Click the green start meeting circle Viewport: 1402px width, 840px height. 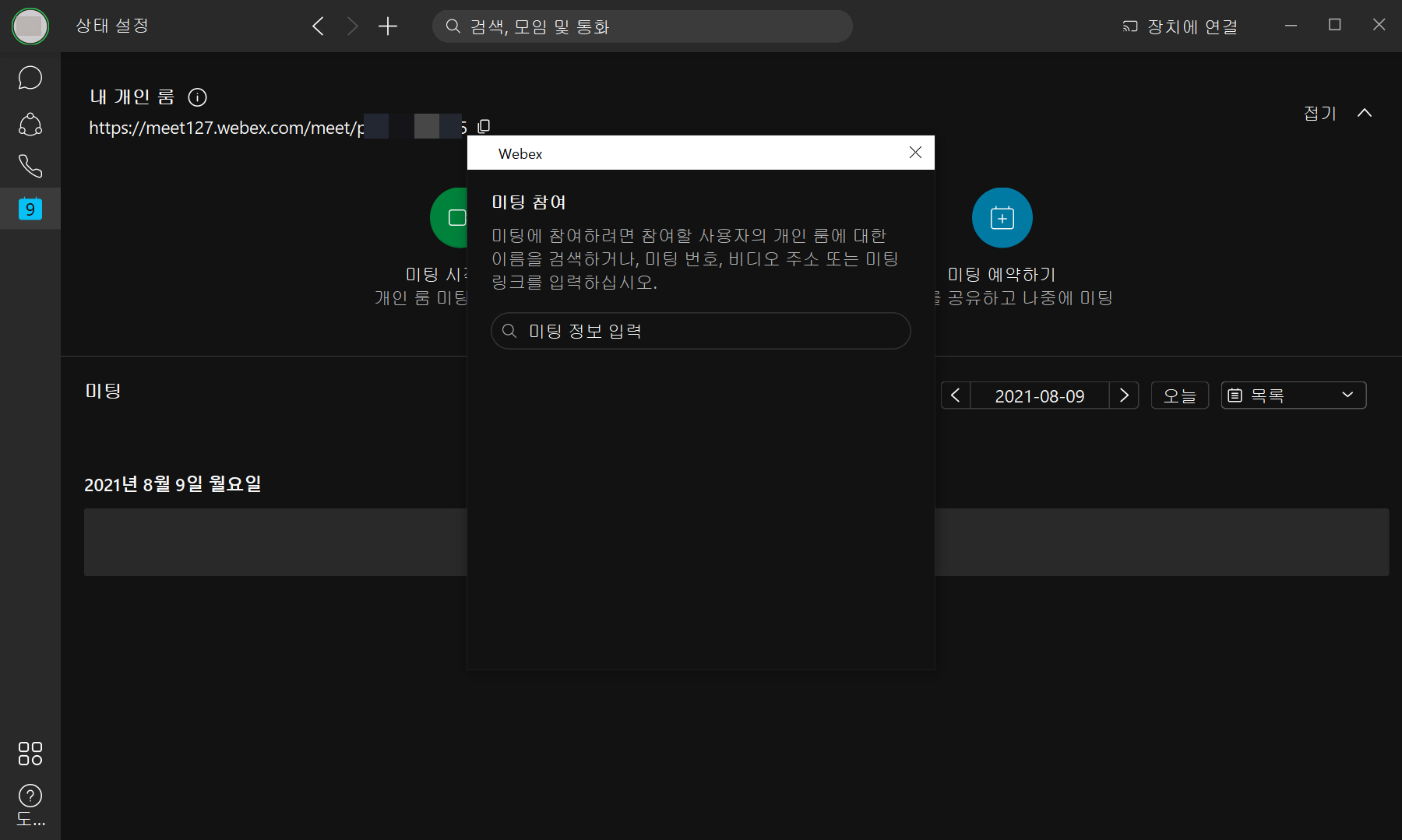point(449,218)
